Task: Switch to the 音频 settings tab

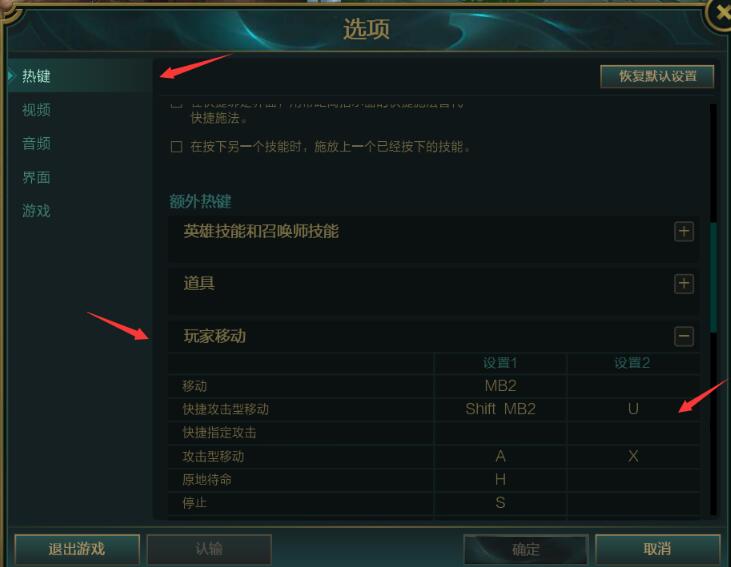Action: point(36,144)
